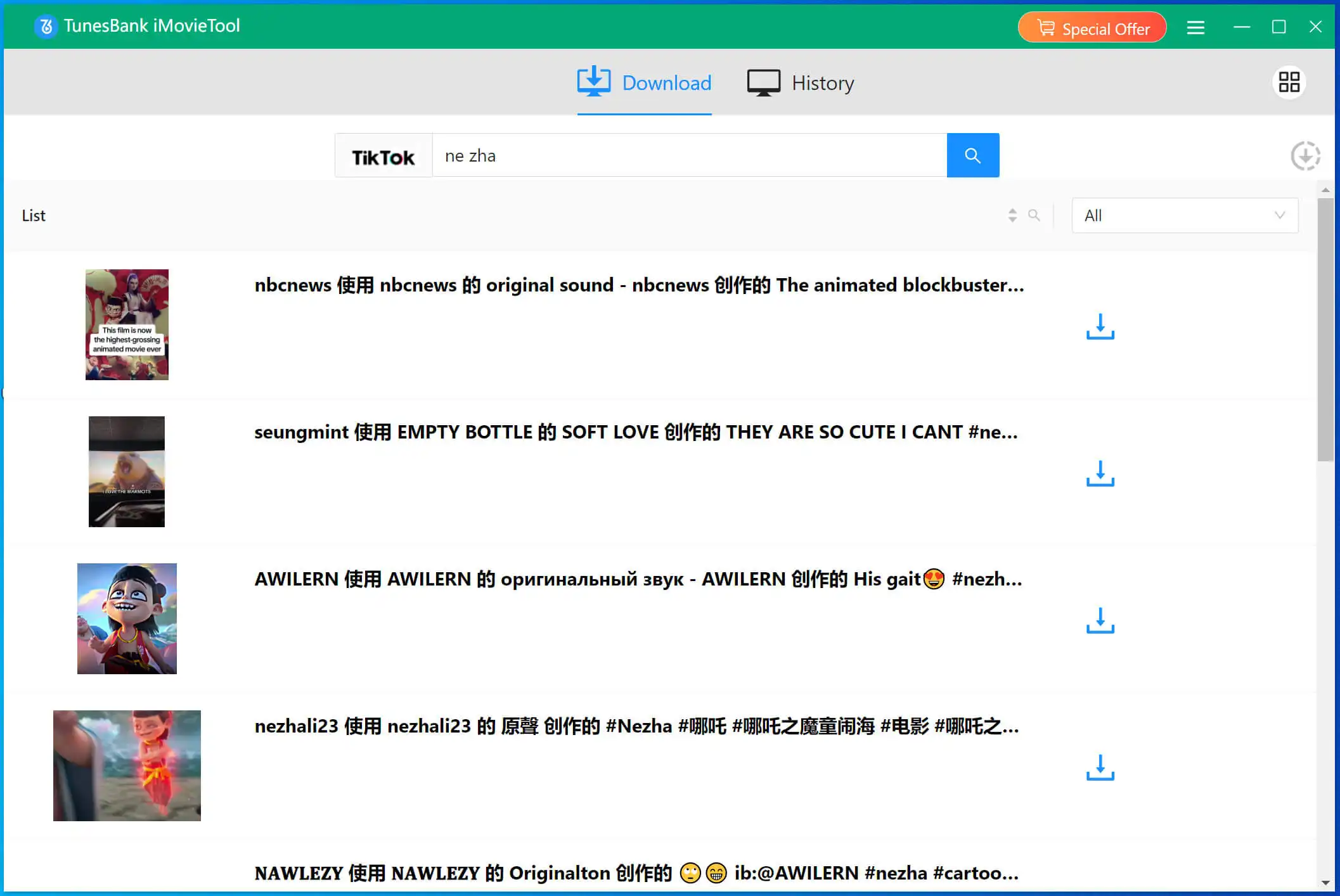The image size is (1340, 896).
Task: Click the TunesBank iMovieTool logo icon
Action: (46, 26)
